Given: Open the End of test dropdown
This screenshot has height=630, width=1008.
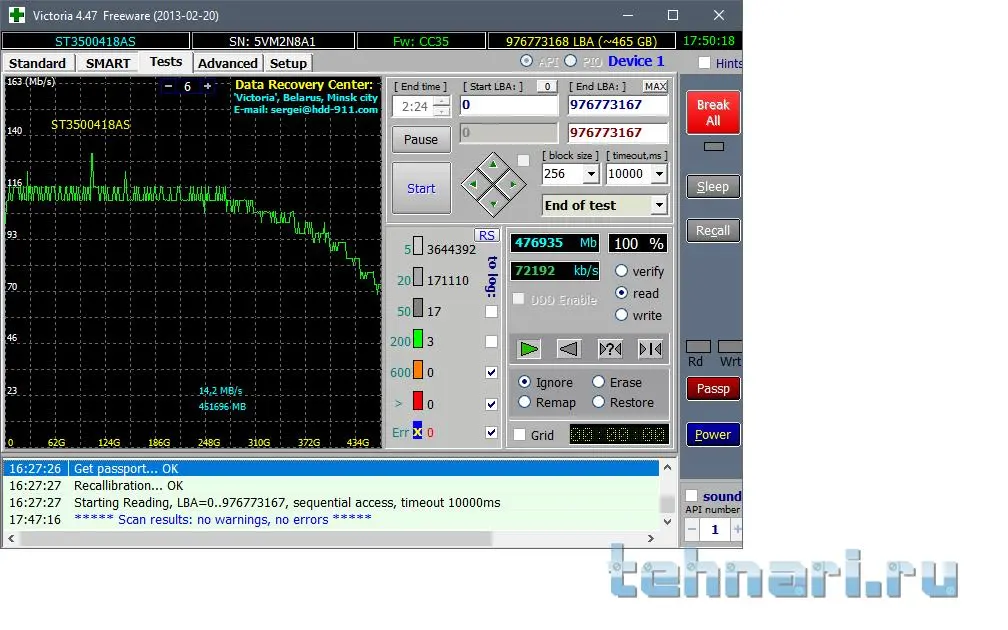Looking at the screenshot, I should (x=658, y=205).
